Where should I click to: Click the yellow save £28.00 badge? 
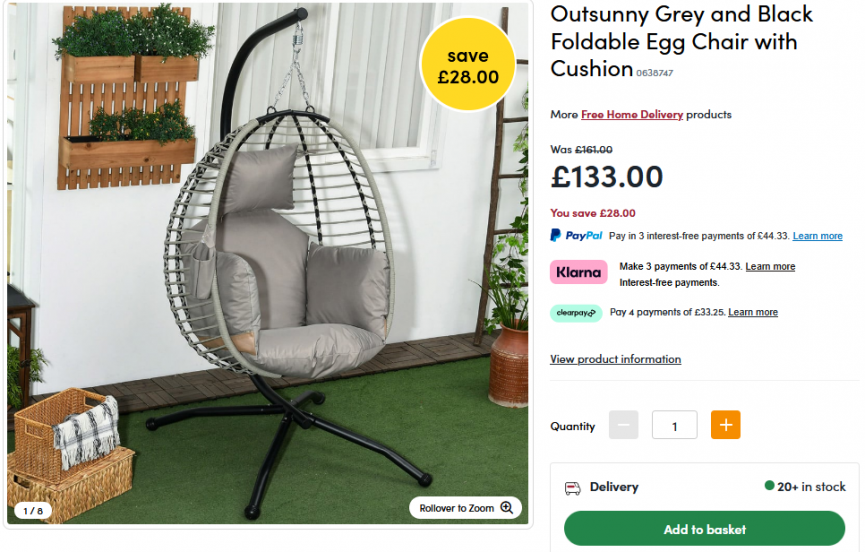(468, 64)
